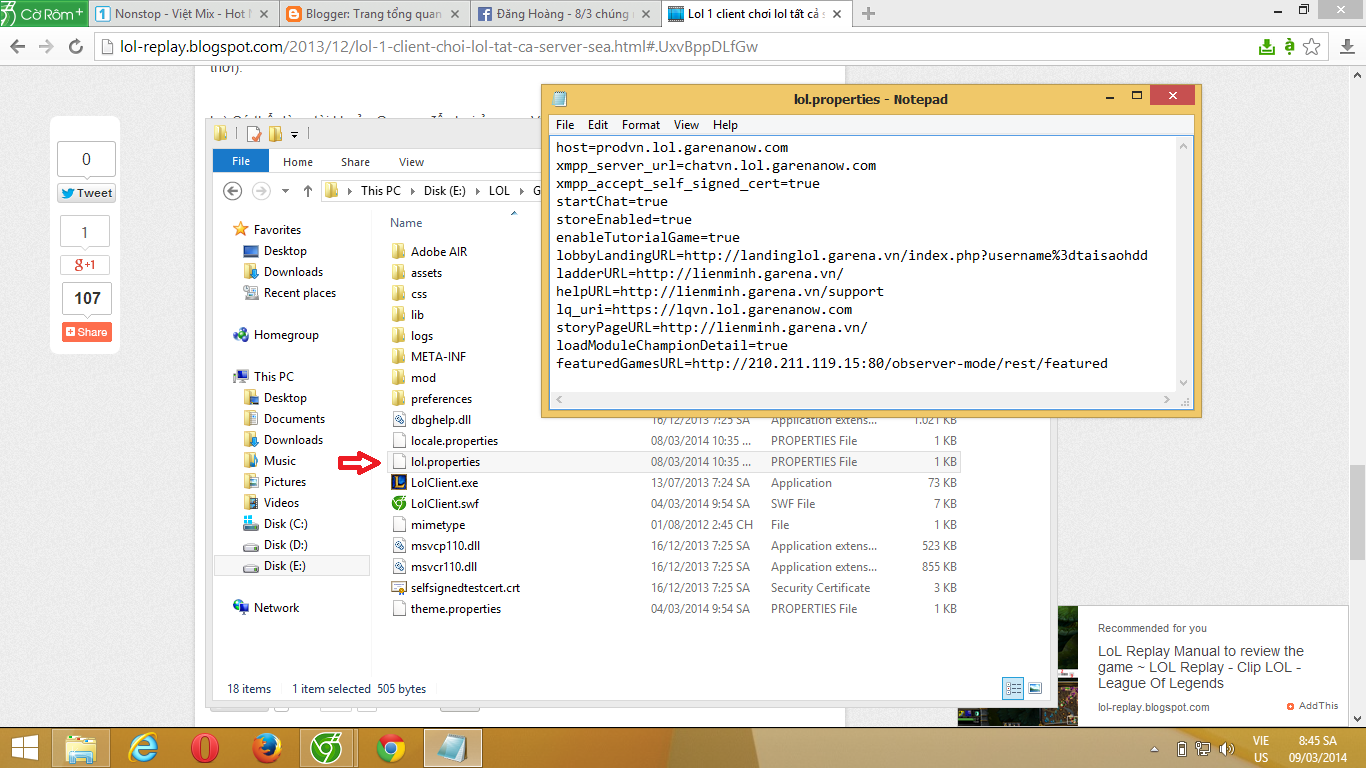Image resolution: width=1366 pixels, height=768 pixels.
Task: Open Notepad Help menu
Action: [725, 125]
